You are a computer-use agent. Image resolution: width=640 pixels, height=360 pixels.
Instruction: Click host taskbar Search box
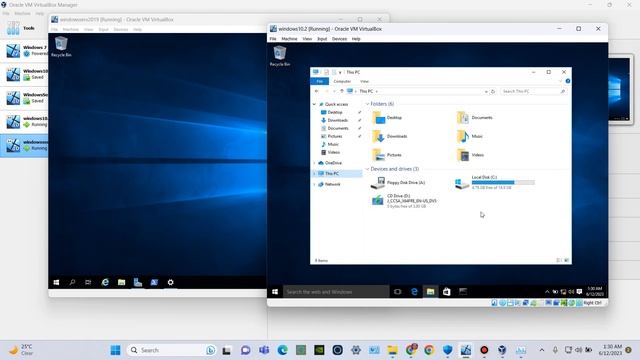click(x=171, y=350)
